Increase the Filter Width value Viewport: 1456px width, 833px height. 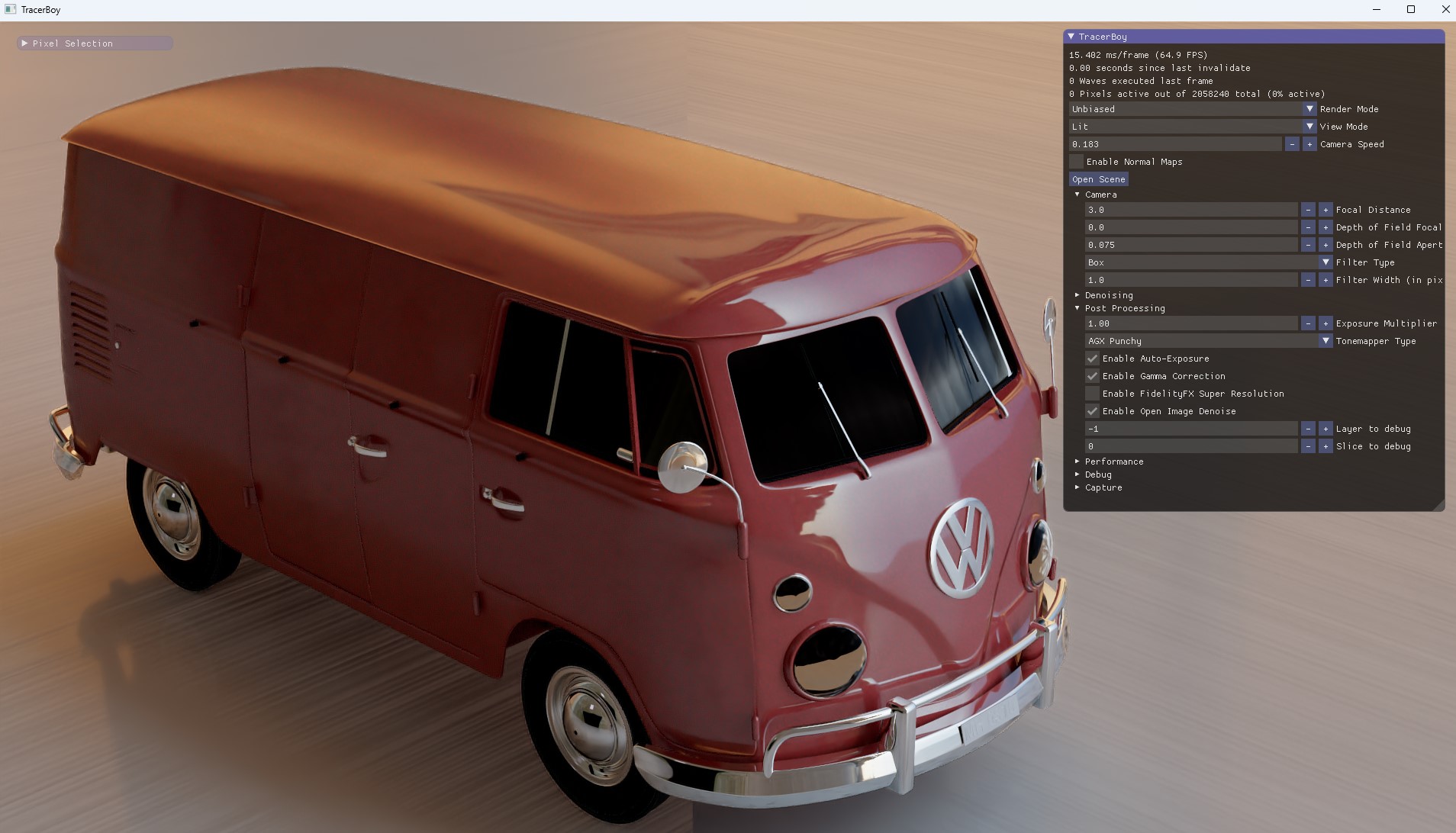[1325, 279]
